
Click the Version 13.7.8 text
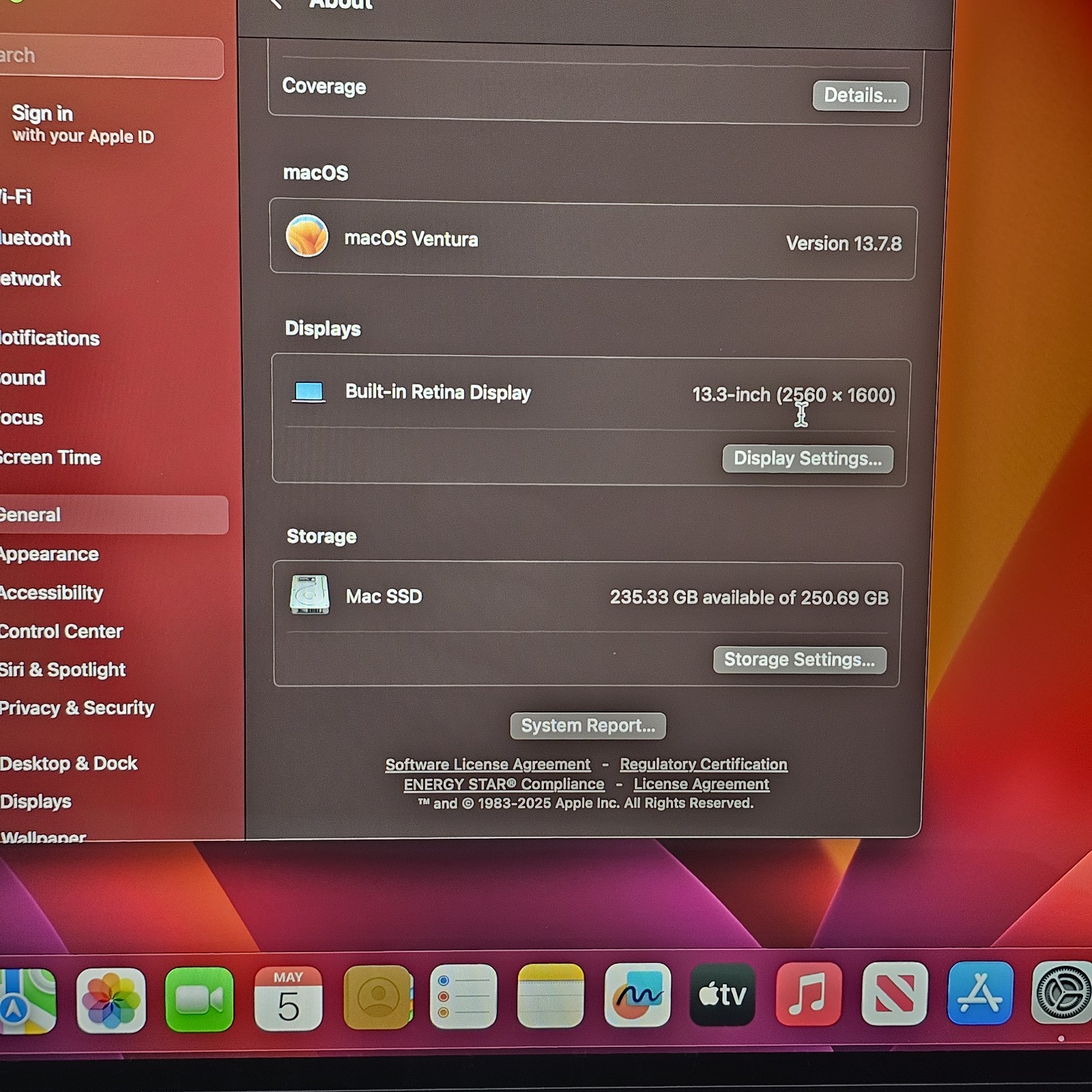click(844, 243)
